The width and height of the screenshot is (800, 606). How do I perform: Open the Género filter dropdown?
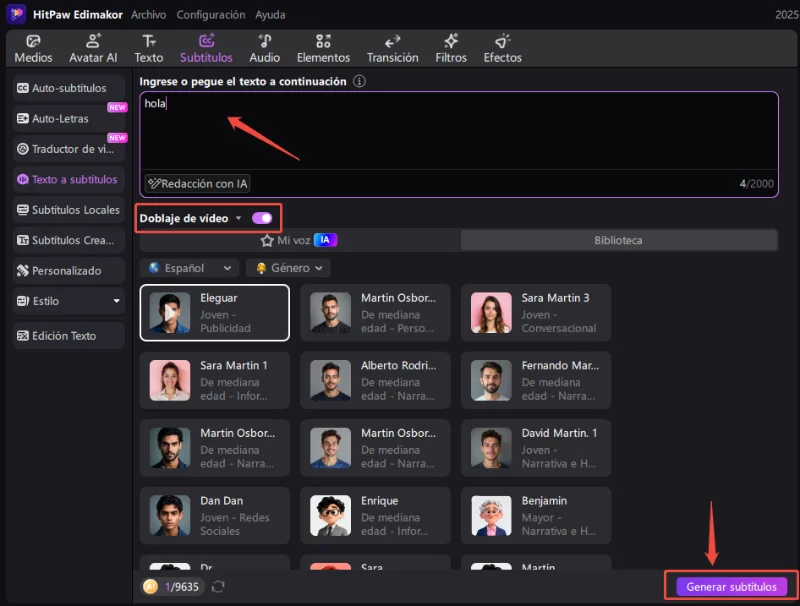pyautogui.click(x=288, y=268)
